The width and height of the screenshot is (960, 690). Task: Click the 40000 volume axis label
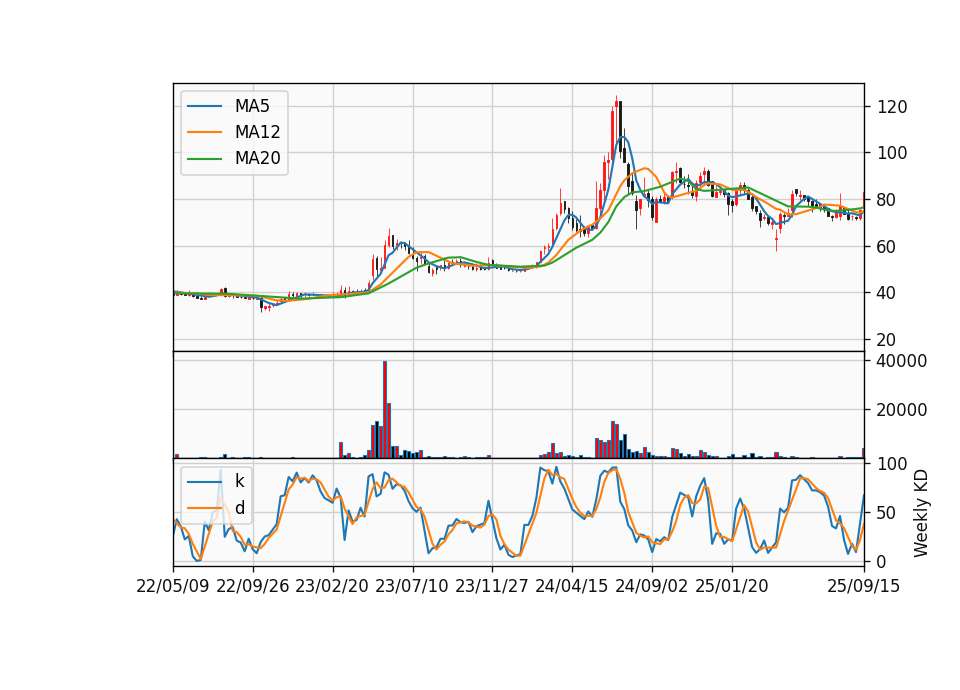click(x=902, y=361)
